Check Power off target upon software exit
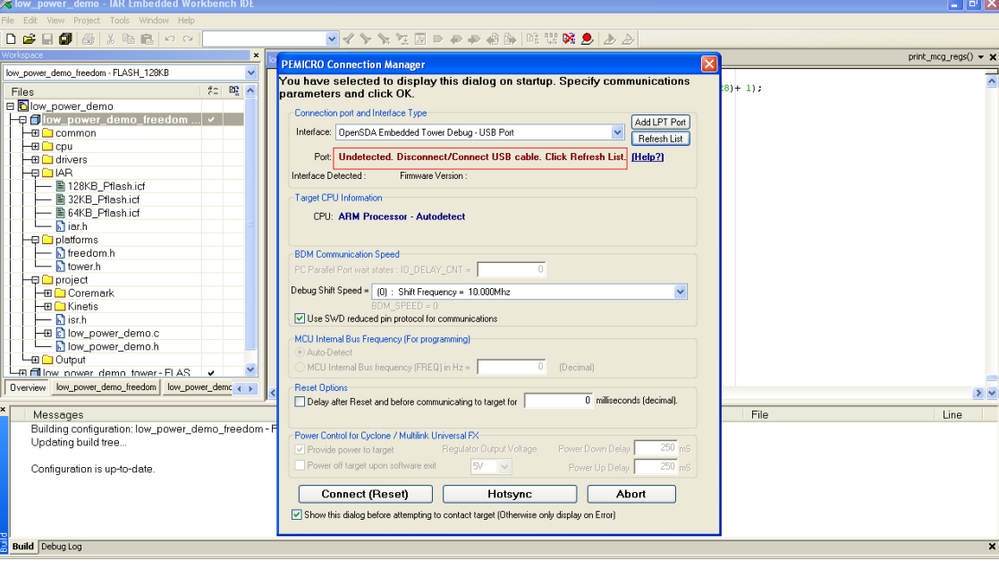This screenshot has width=999, height=569. (299, 465)
